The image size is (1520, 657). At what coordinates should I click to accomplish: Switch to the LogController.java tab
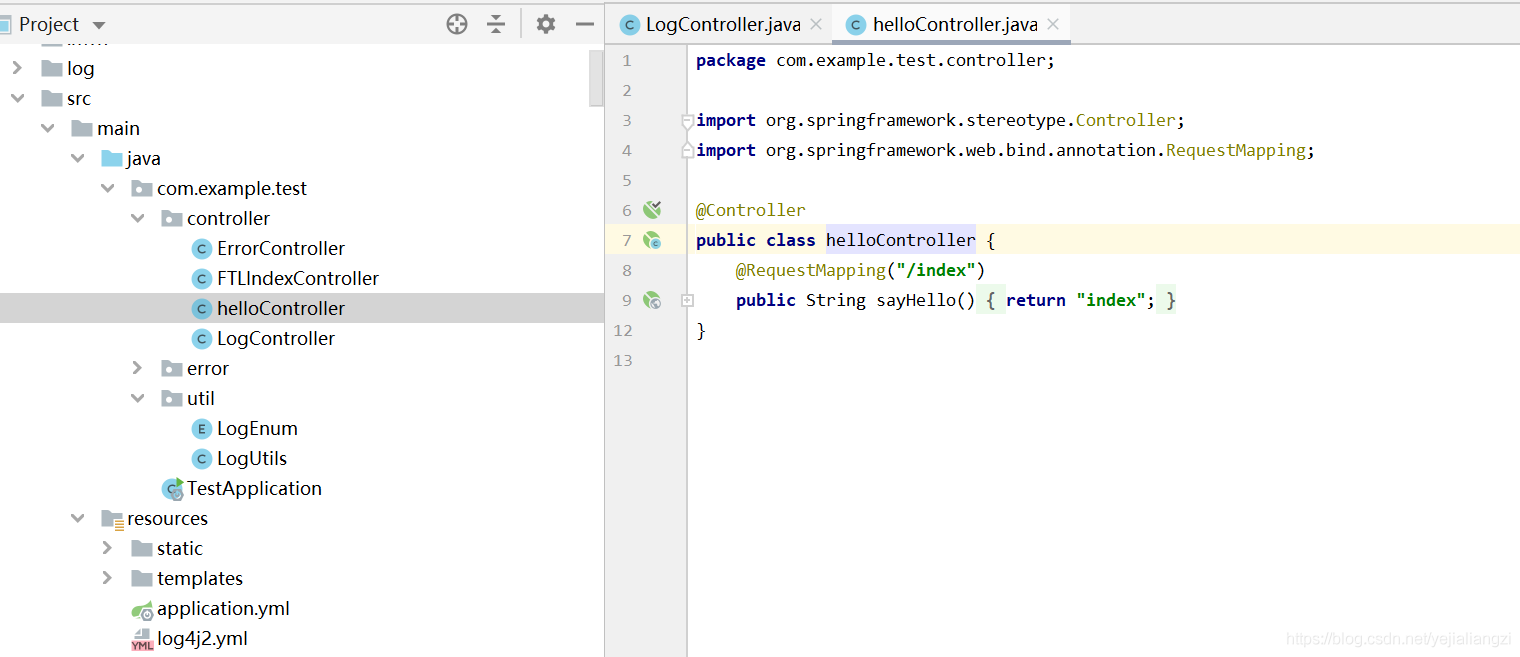point(722,25)
